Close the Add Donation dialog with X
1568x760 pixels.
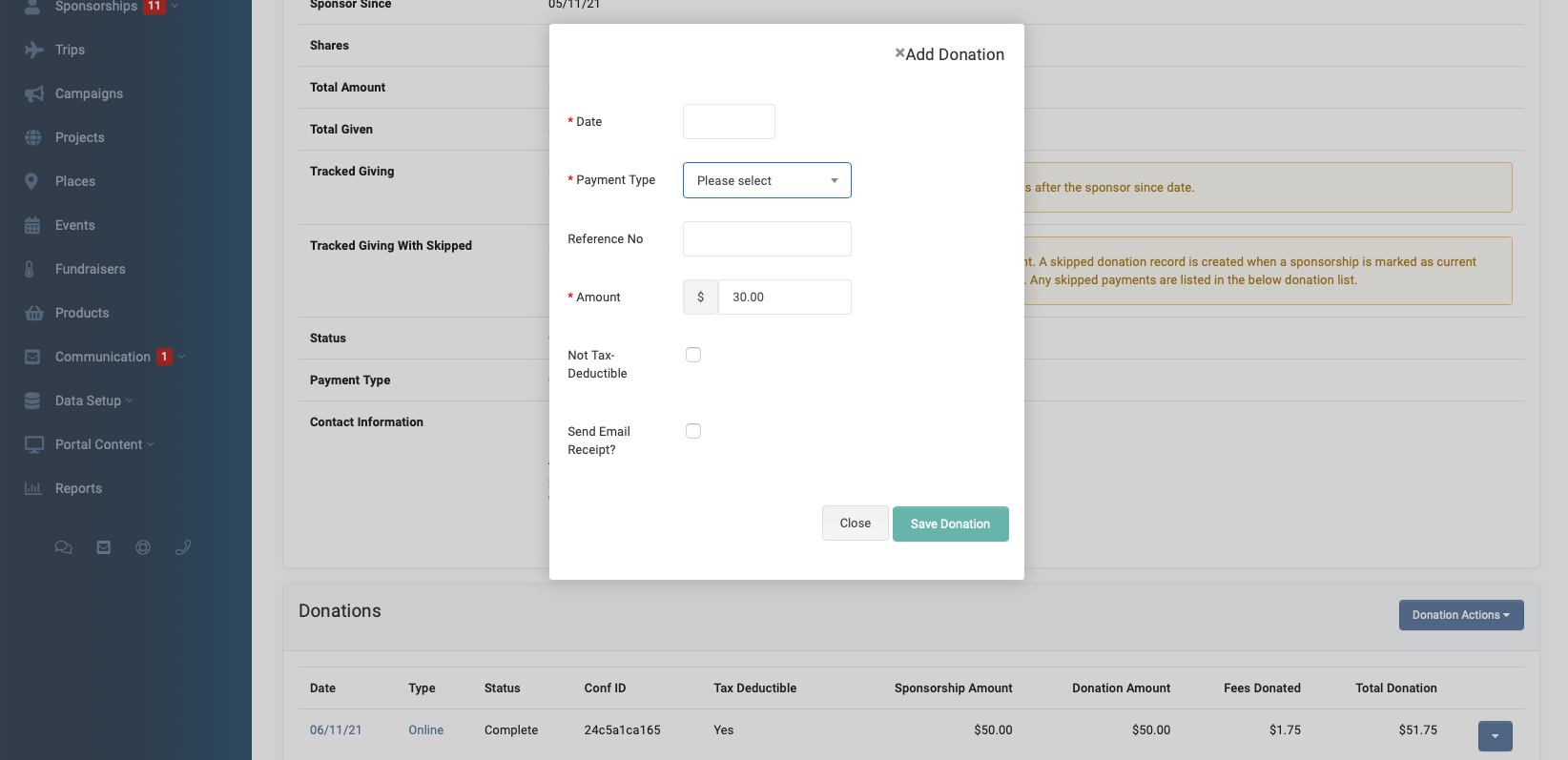tap(899, 53)
